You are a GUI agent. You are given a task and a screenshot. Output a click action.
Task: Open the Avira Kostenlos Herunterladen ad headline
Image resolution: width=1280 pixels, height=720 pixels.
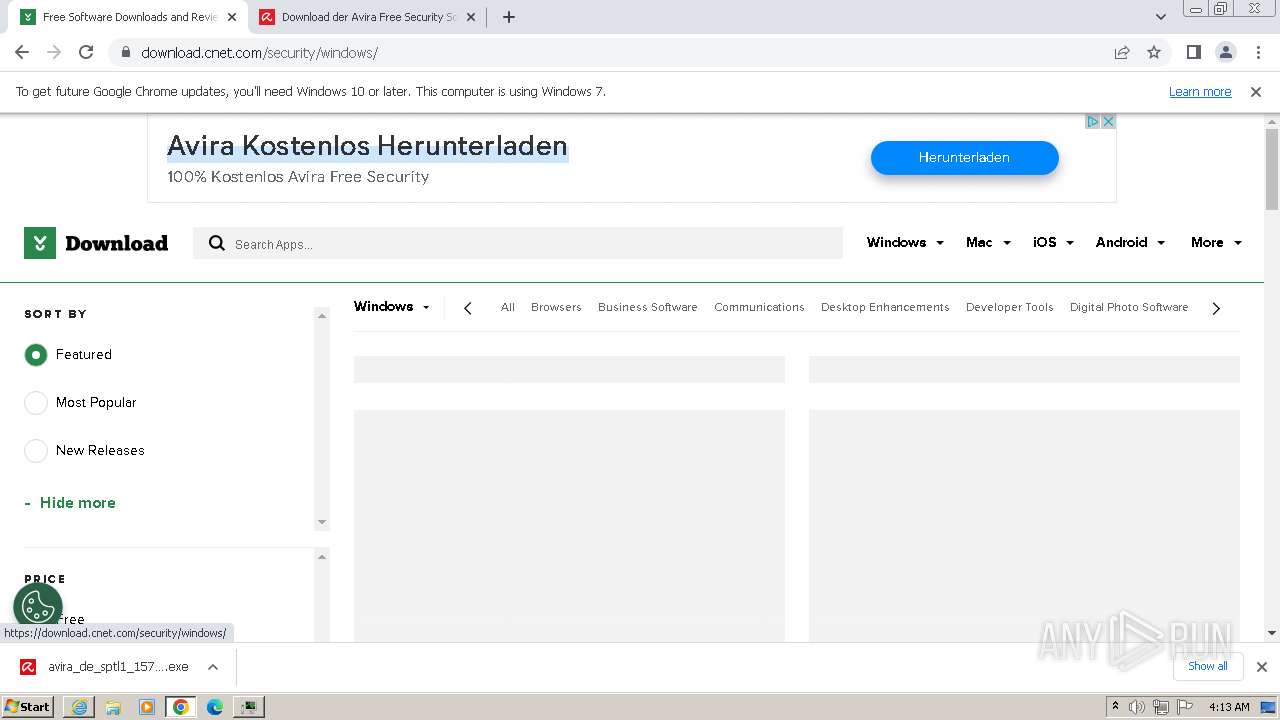367,146
